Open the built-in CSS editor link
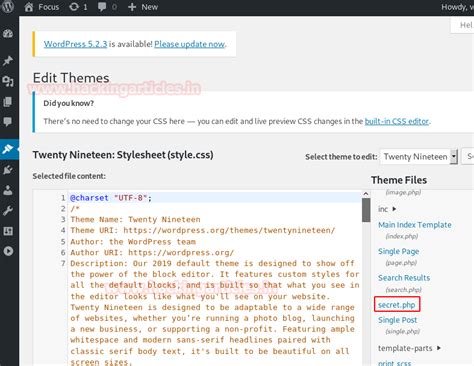474x366 pixels. tap(397, 121)
